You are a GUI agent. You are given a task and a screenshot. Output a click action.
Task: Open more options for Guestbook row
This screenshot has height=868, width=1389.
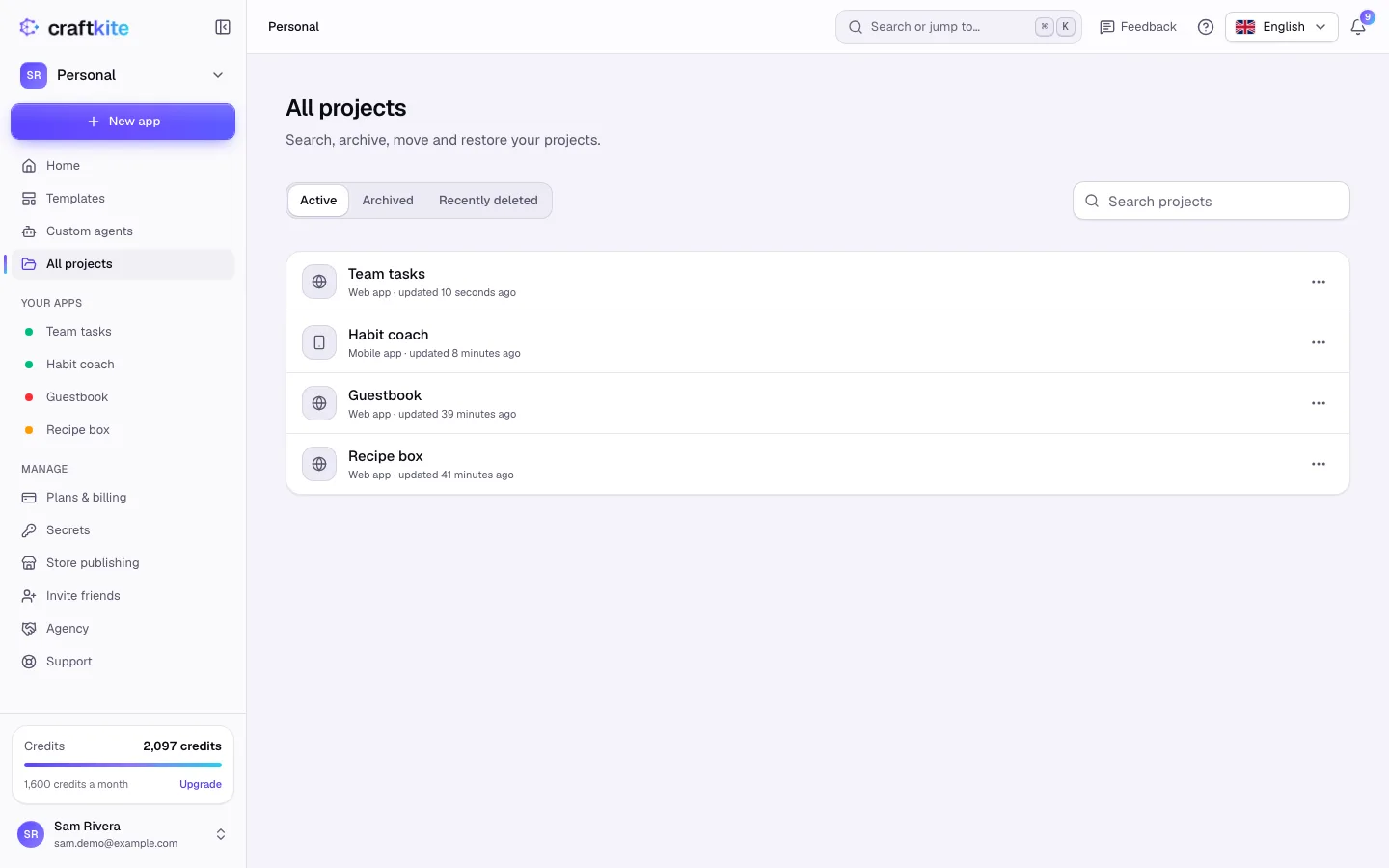[1319, 403]
